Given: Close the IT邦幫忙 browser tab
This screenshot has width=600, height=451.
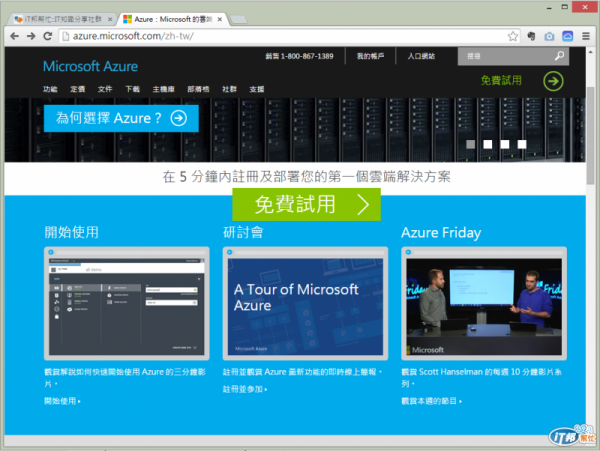Looking at the screenshot, I should pos(110,19).
